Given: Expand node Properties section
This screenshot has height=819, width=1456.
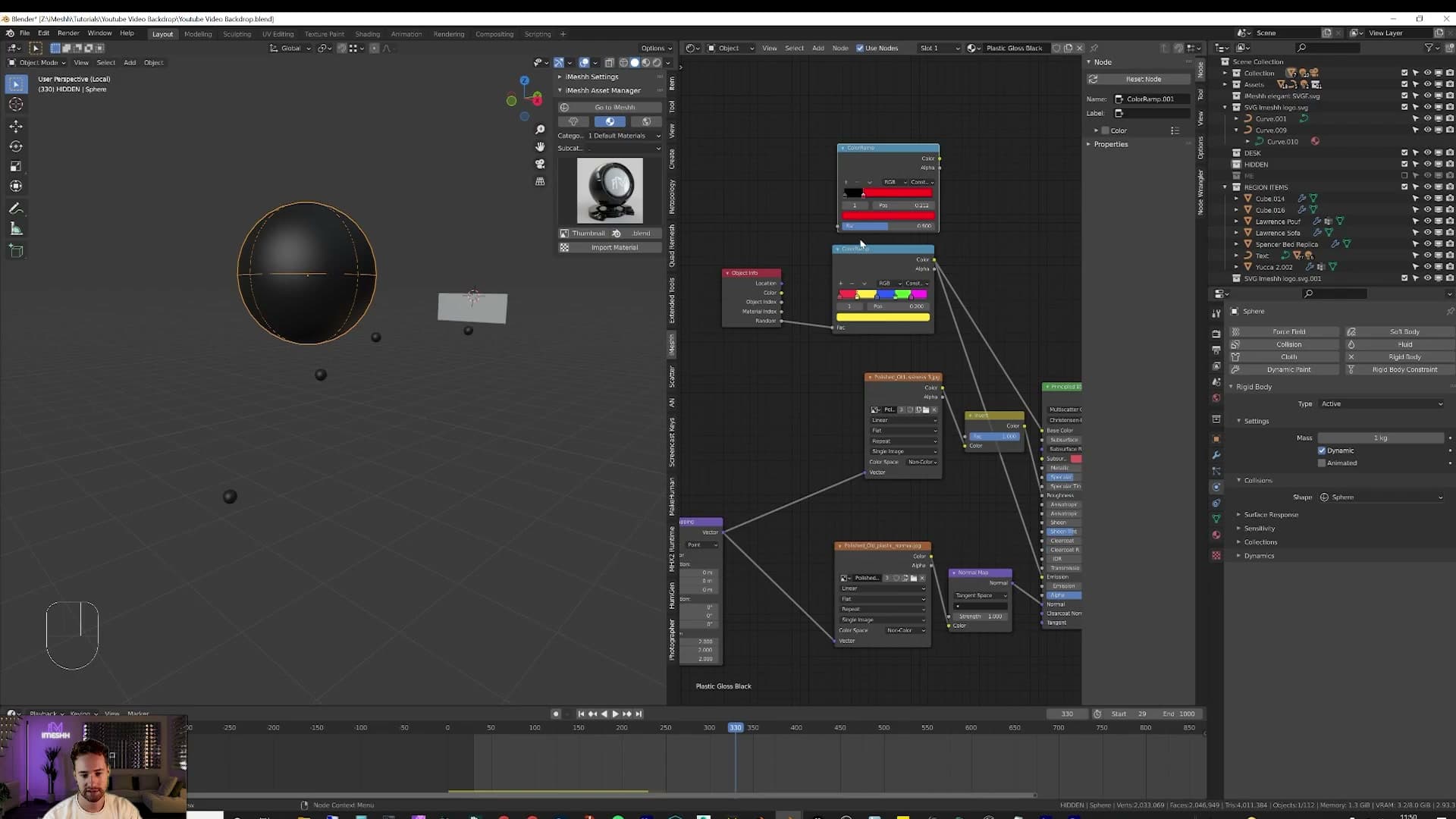Looking at the screenshot, I should [1111, 144].
